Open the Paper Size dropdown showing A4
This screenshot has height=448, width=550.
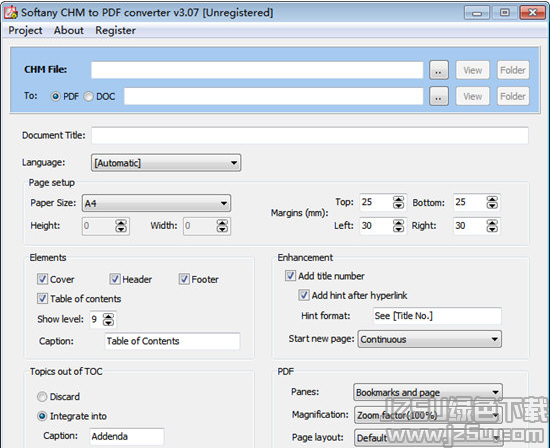tap(156, 203)
